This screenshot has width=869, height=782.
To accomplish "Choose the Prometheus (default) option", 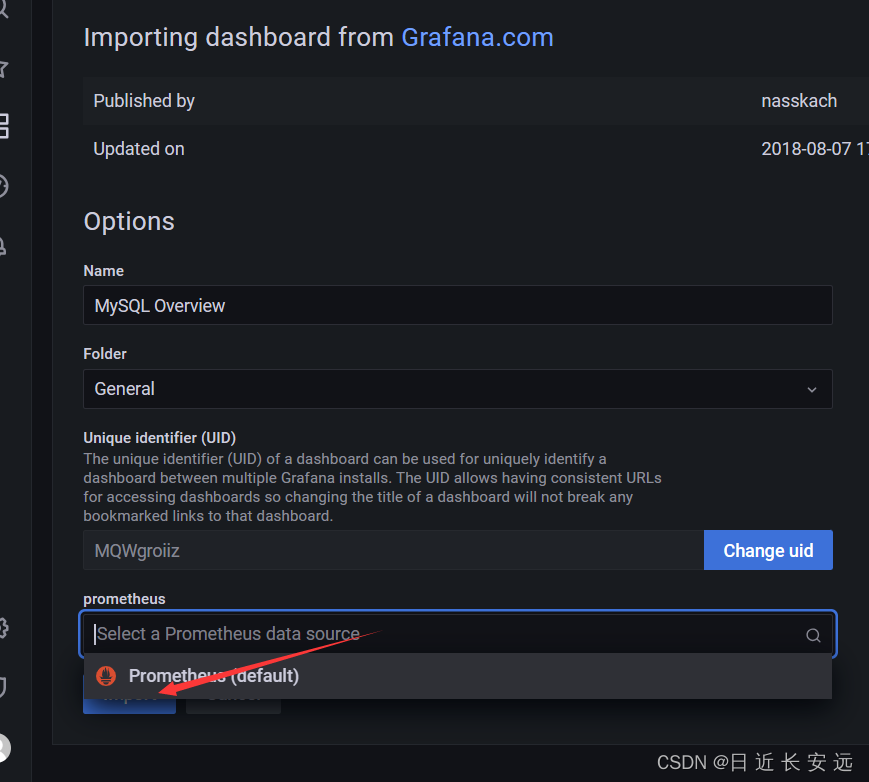I will point(458,676).
